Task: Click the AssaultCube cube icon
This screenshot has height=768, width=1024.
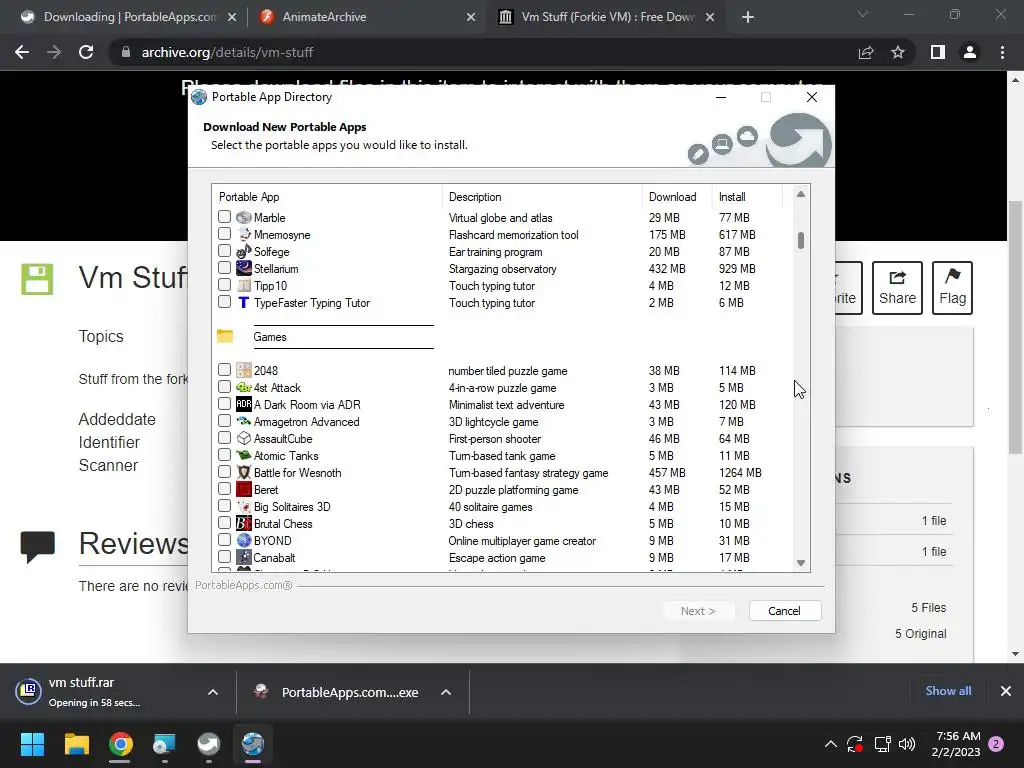Action: click(244, 438)
